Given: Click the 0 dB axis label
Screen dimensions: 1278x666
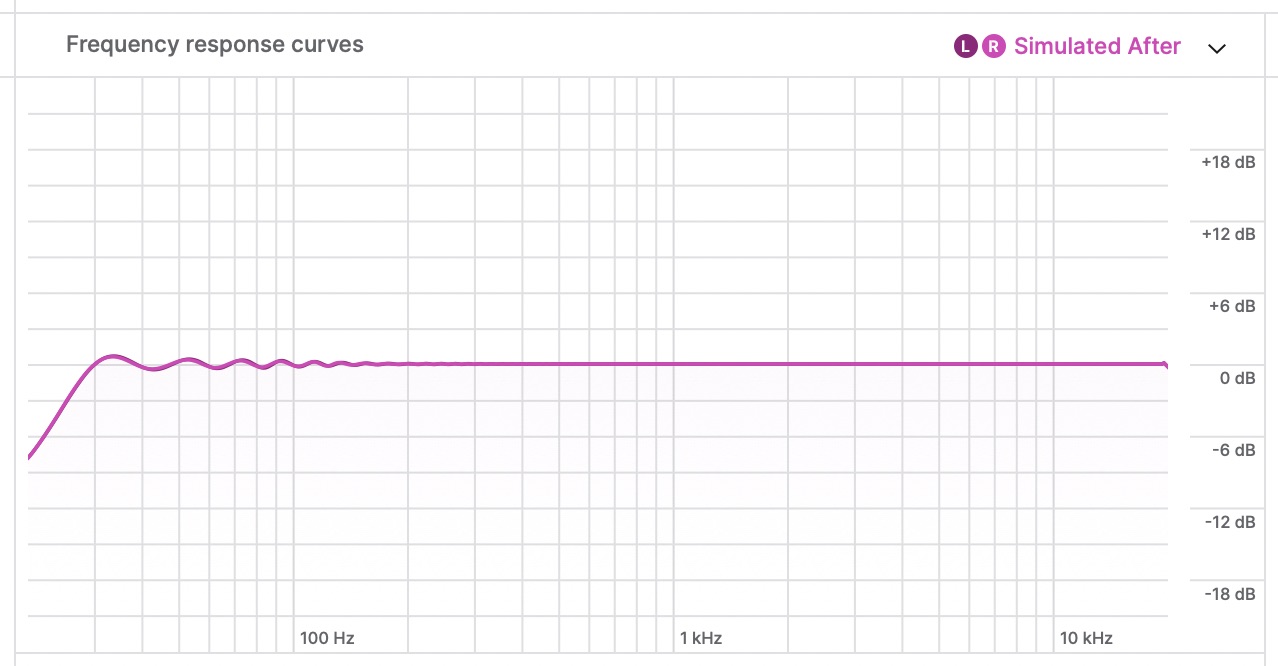Looking at the screenshot, I should [x=1236, y=378].
